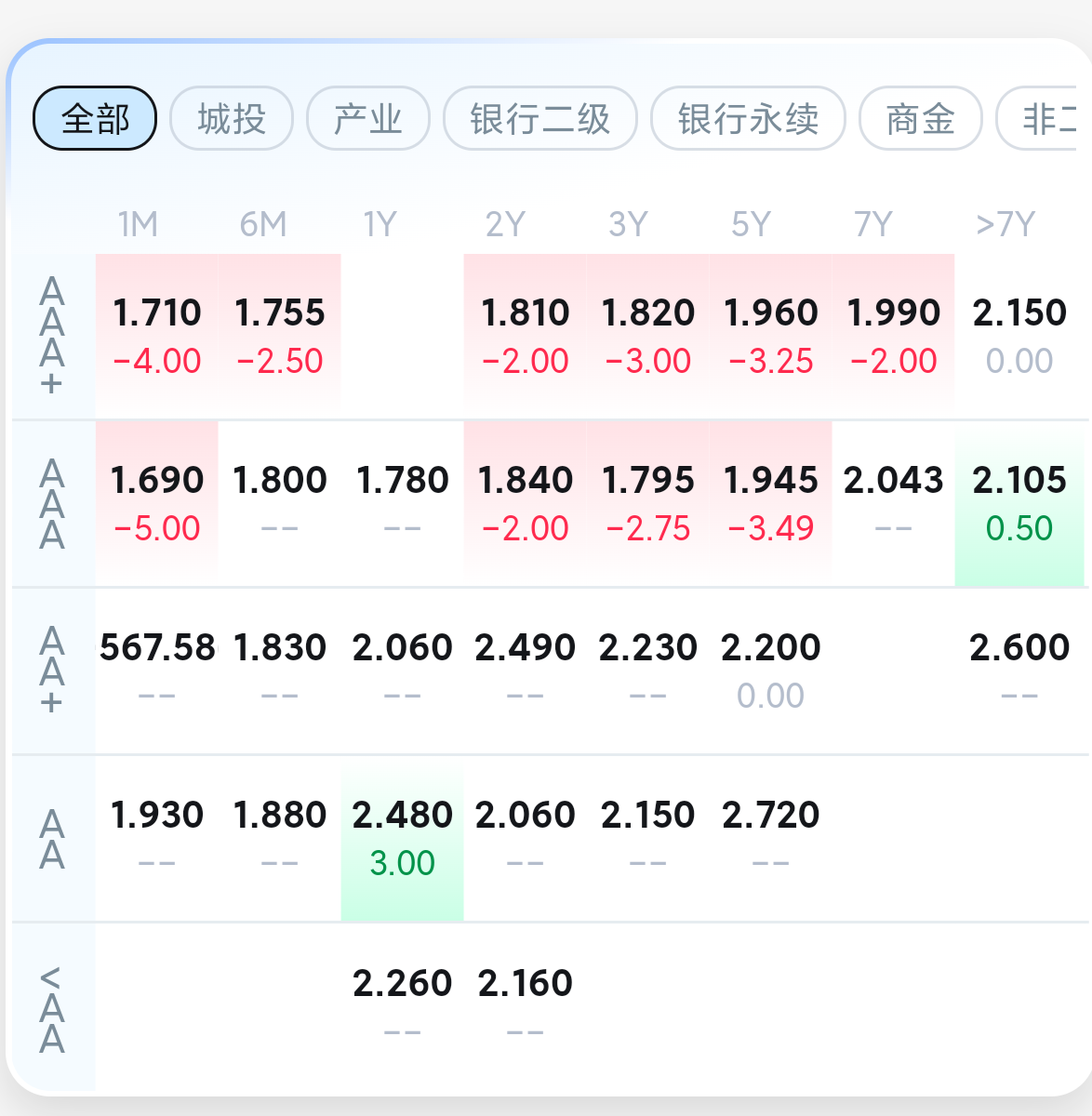This screenshot has width=1092, height=1116.
Task: Open the 银行二级 tab
Action: [x=540, y=118]
